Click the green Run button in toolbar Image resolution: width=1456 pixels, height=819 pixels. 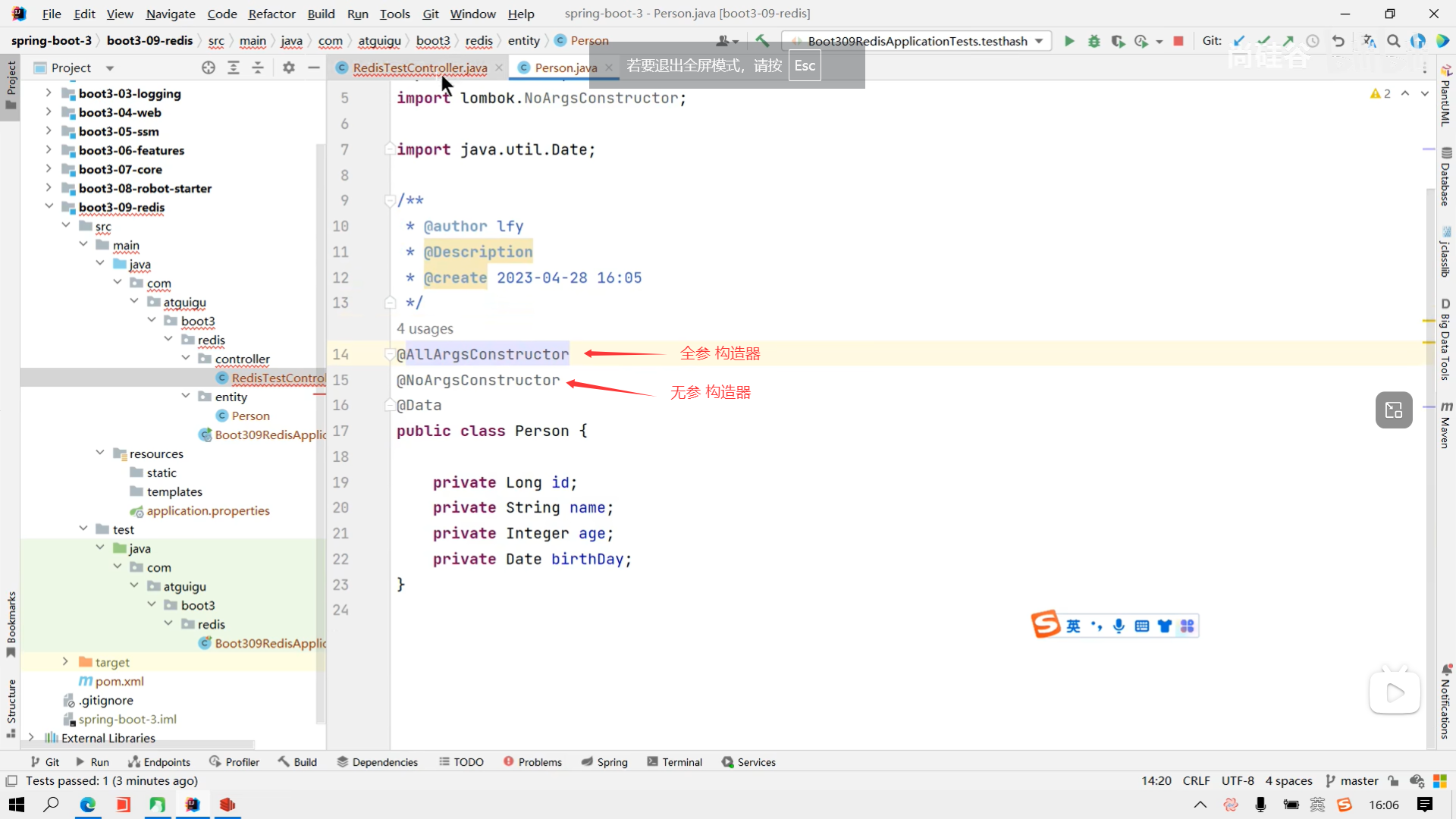pos(1069,41)
